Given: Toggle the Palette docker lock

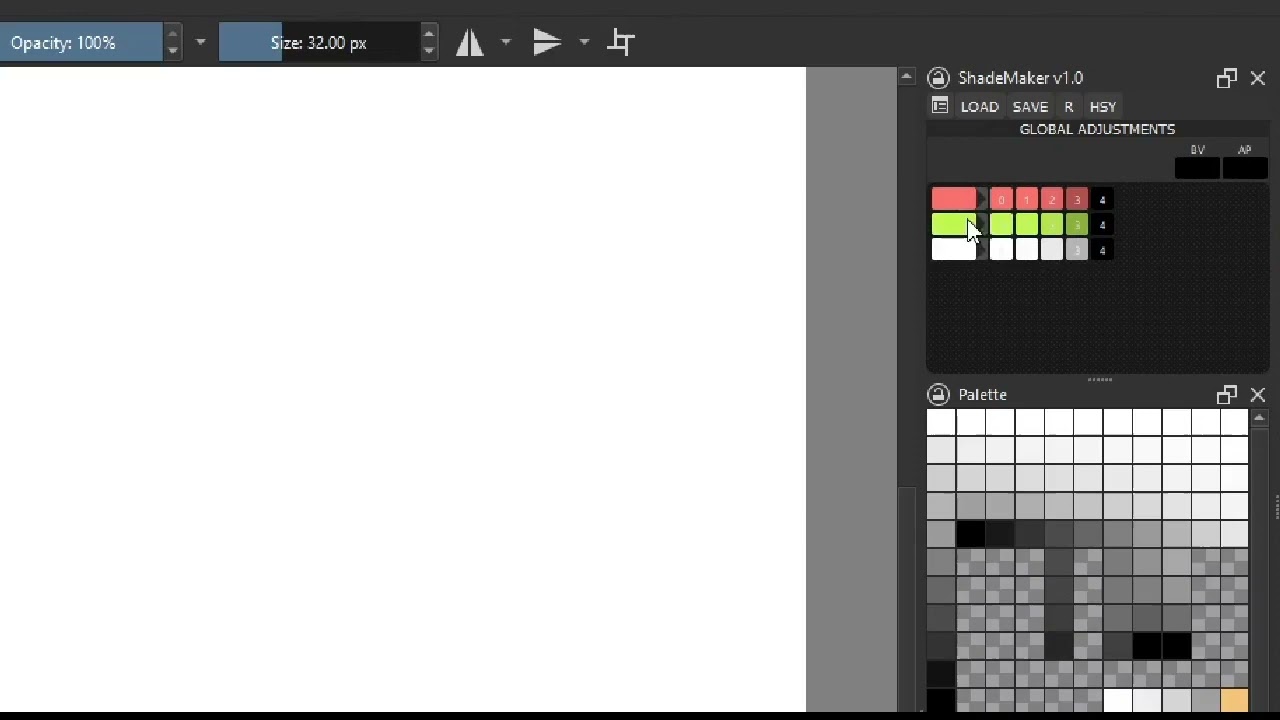Looking at the screenshot, I should tap(938, 395).
